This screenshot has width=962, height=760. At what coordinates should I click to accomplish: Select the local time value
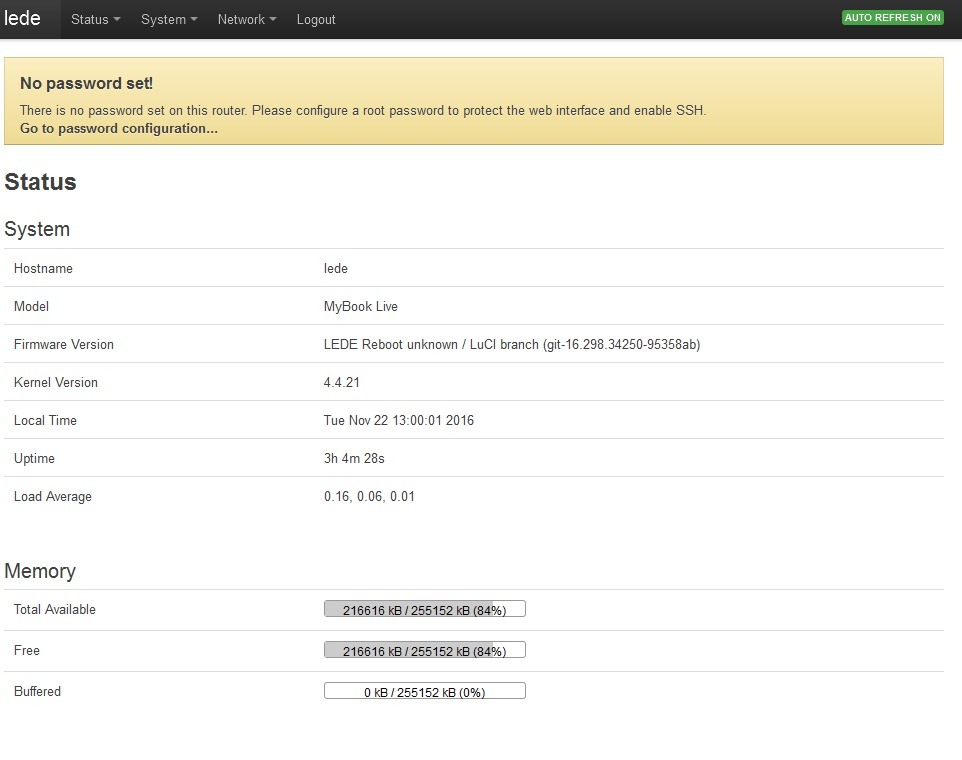tap(399, 420)
